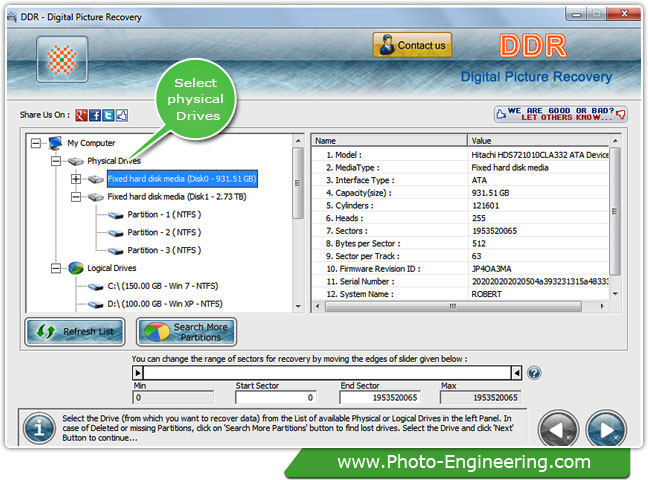Click the Physical Drives disk icon
Screen dimensions: 648x480
[76, 161]
